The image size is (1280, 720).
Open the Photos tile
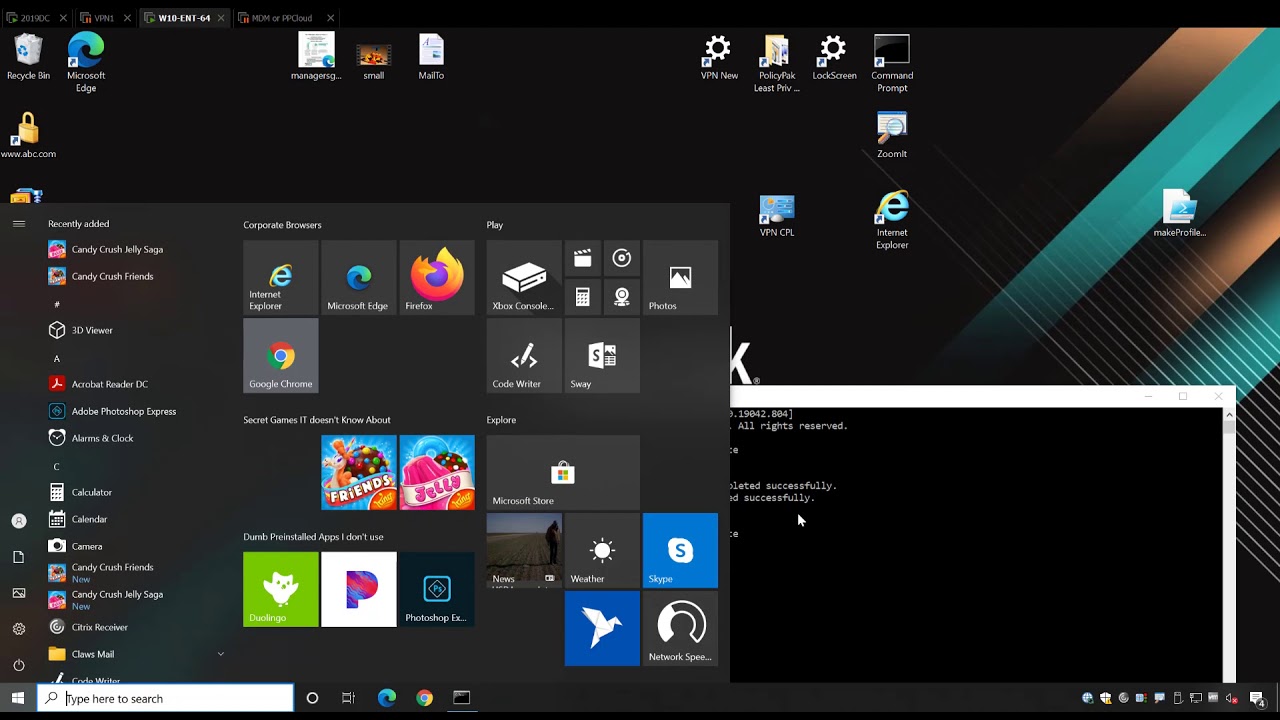coord(680,277)
